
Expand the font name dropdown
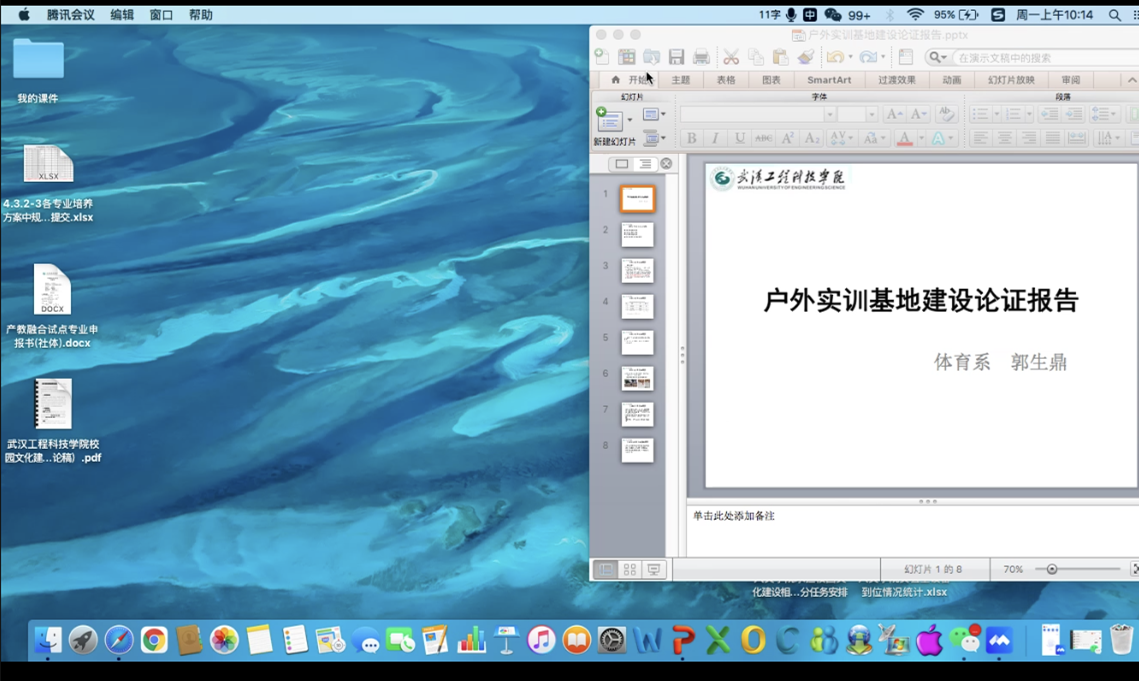point(829,115)
